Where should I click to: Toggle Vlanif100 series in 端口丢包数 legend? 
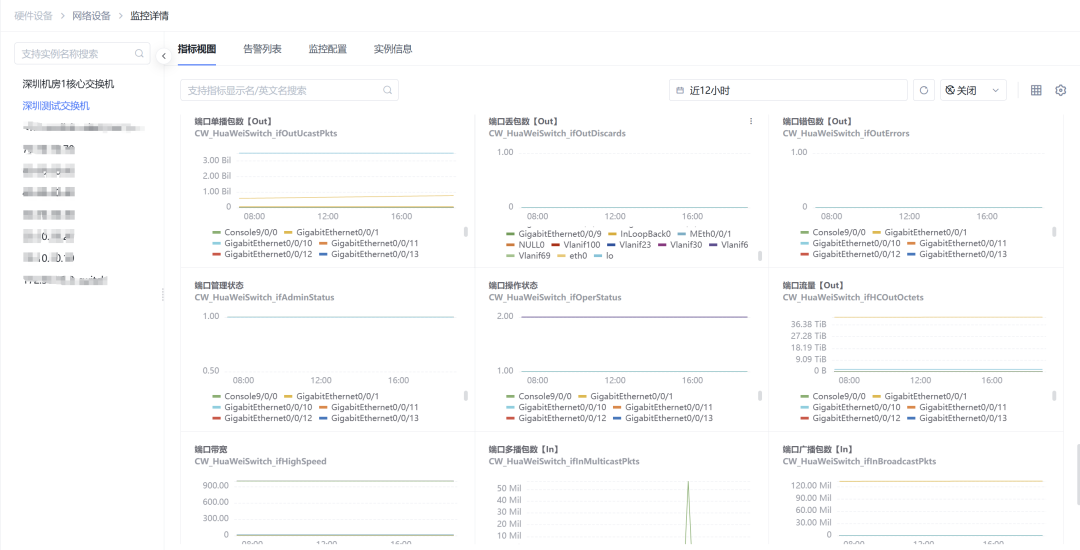click(576, 244)
